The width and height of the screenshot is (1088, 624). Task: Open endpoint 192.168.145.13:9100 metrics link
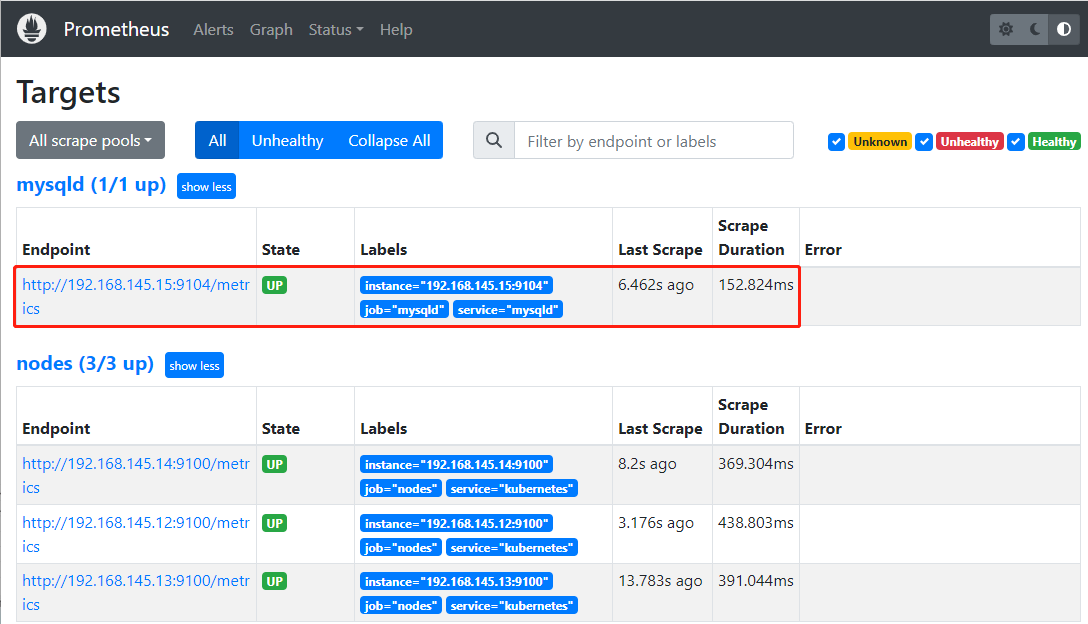pos(136,593)
